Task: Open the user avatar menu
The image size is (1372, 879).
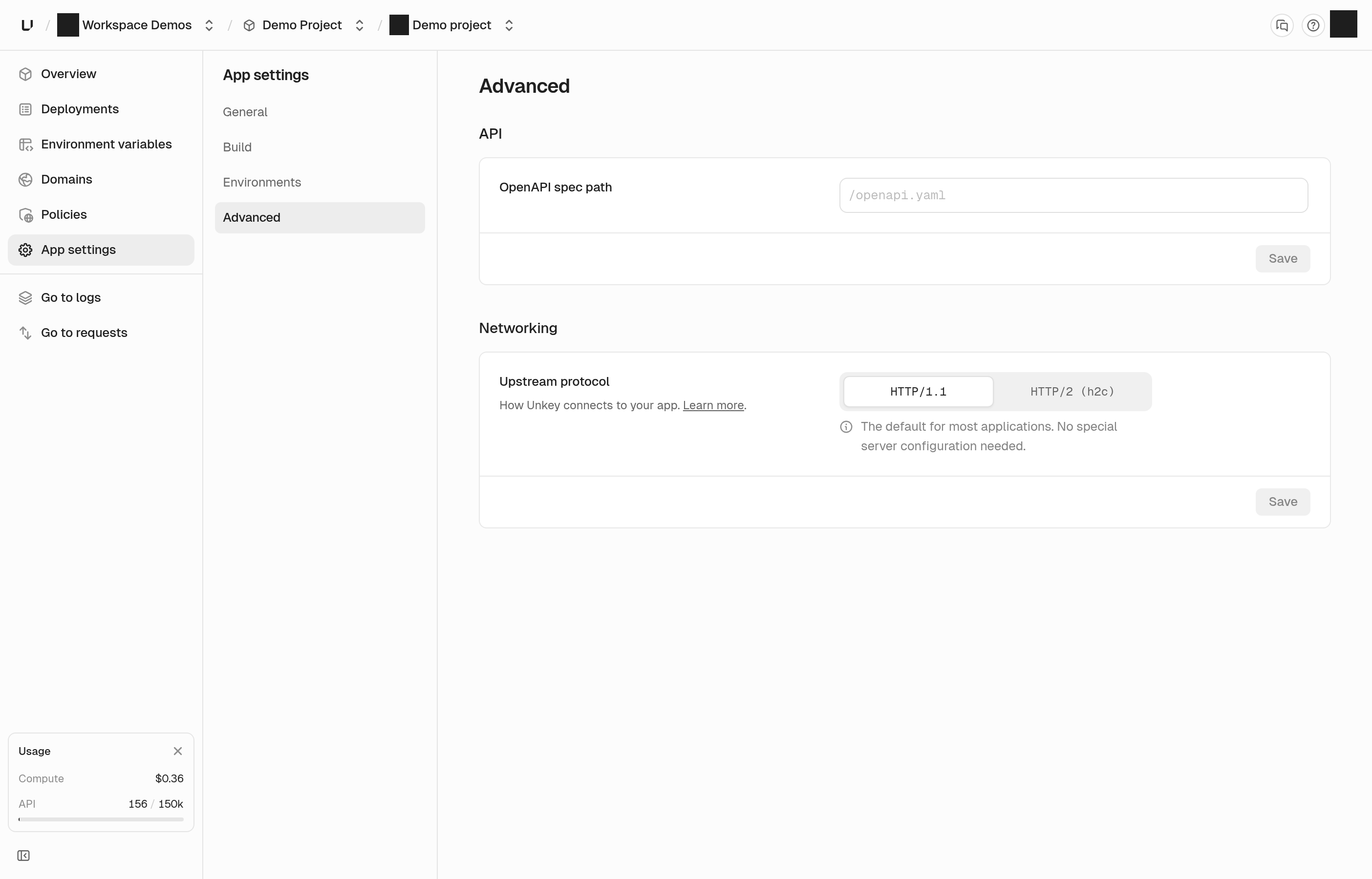Action: click(1343, 24)
